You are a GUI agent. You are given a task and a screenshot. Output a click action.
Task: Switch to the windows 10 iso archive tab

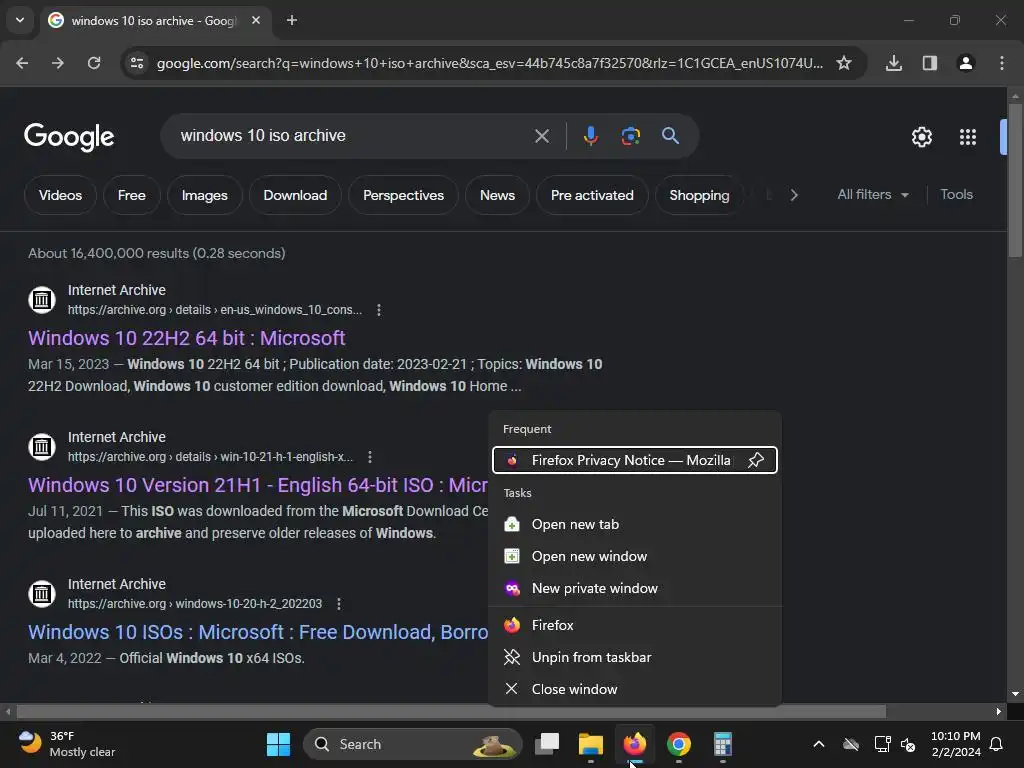[x=154, y=21]
